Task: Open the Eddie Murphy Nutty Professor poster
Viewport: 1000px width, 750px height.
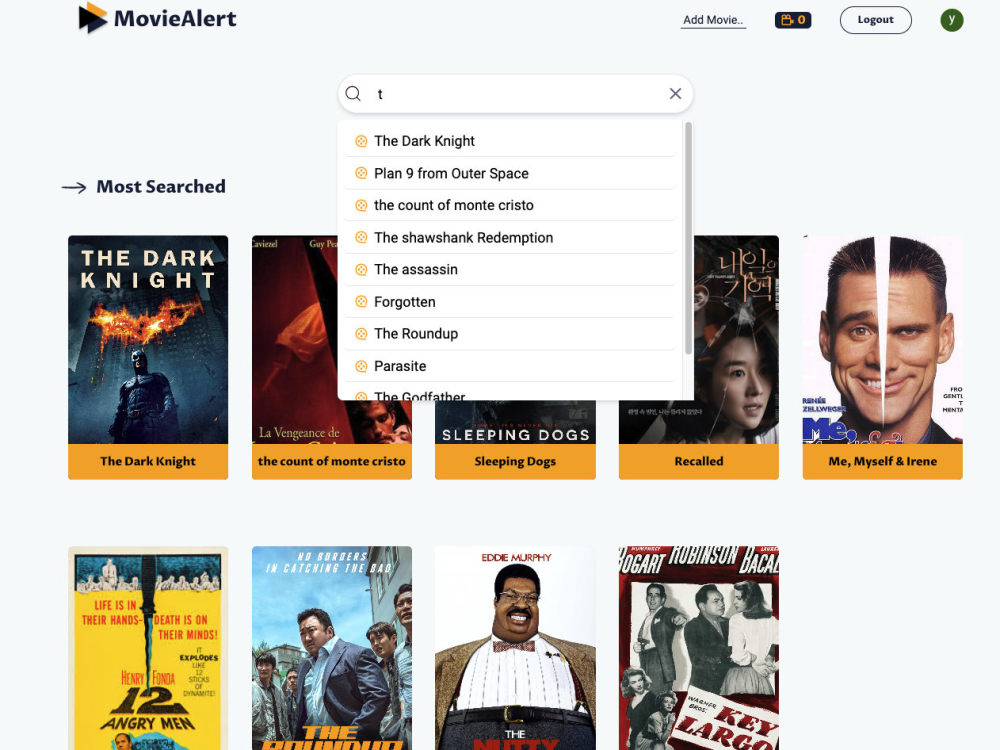Action: click(x=515, y=648)
